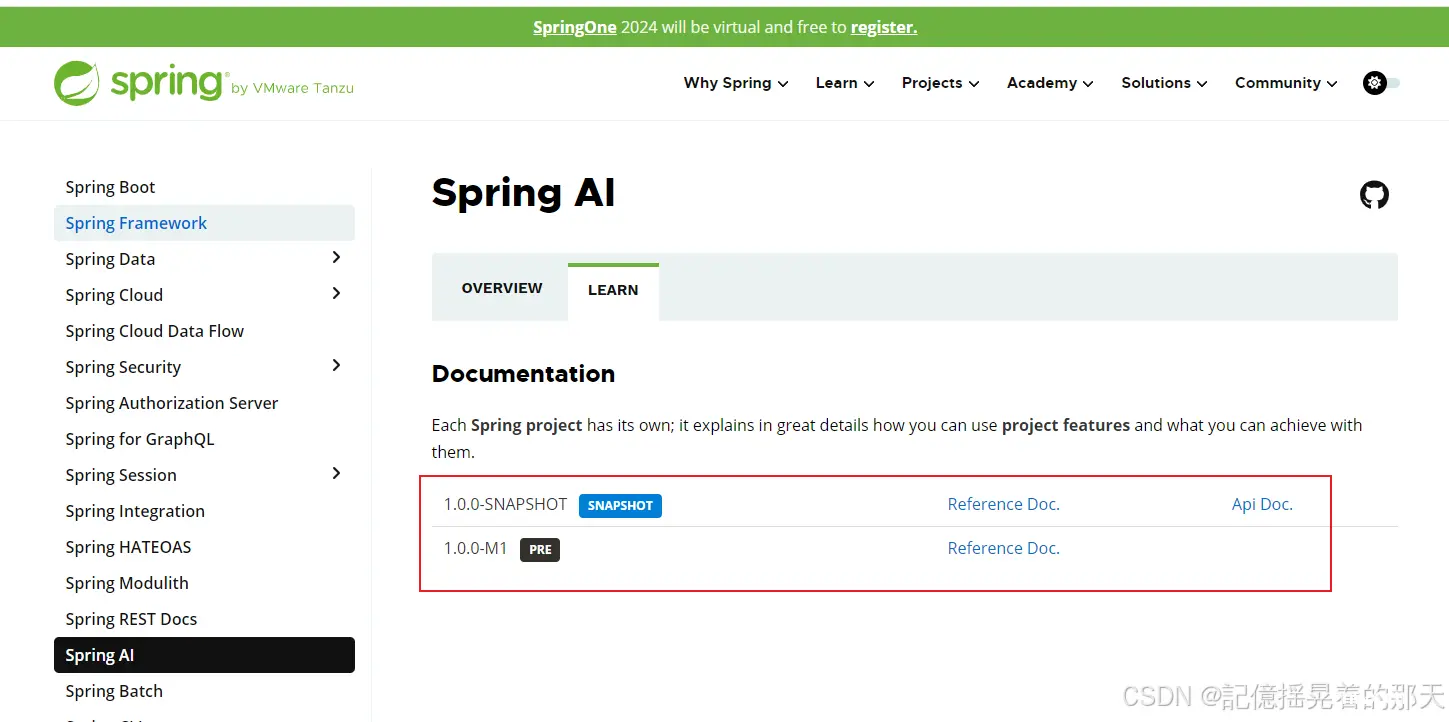Open Reference Doc. for 1.0.0-M1

coord(1003,548)
